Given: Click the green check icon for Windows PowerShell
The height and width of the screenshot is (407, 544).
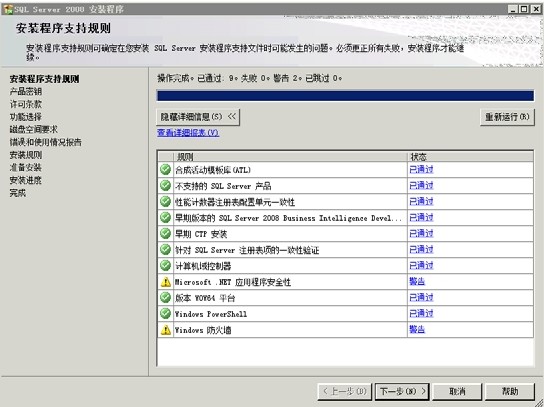Looking at the screenshot, I should pyautogui.click(x=165, y=314).
